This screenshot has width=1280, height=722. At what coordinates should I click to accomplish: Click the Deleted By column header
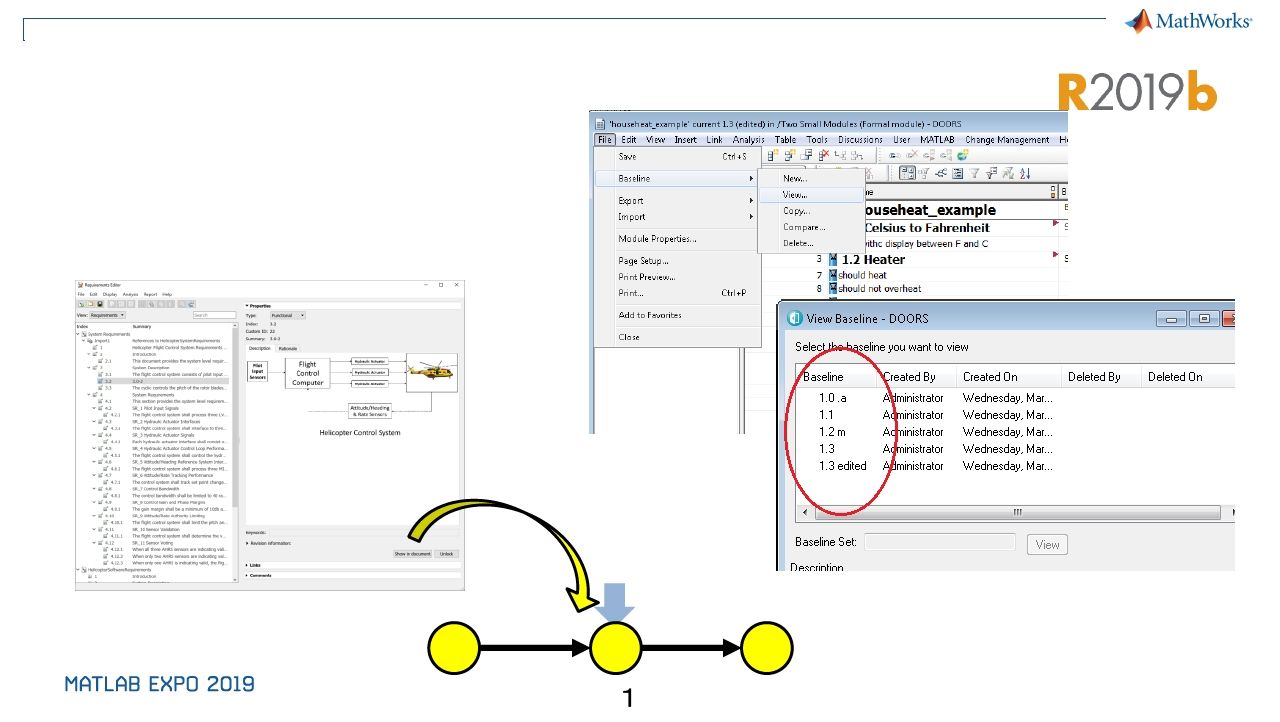pos(1102,377)
